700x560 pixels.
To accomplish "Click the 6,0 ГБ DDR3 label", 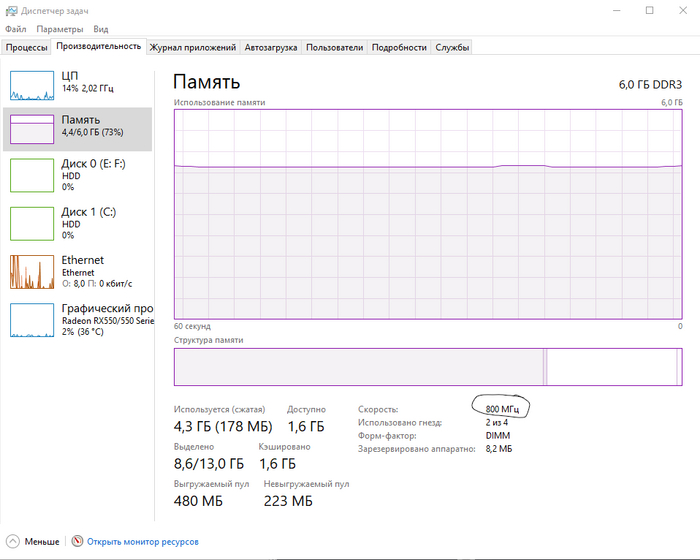I will (650, 84).
